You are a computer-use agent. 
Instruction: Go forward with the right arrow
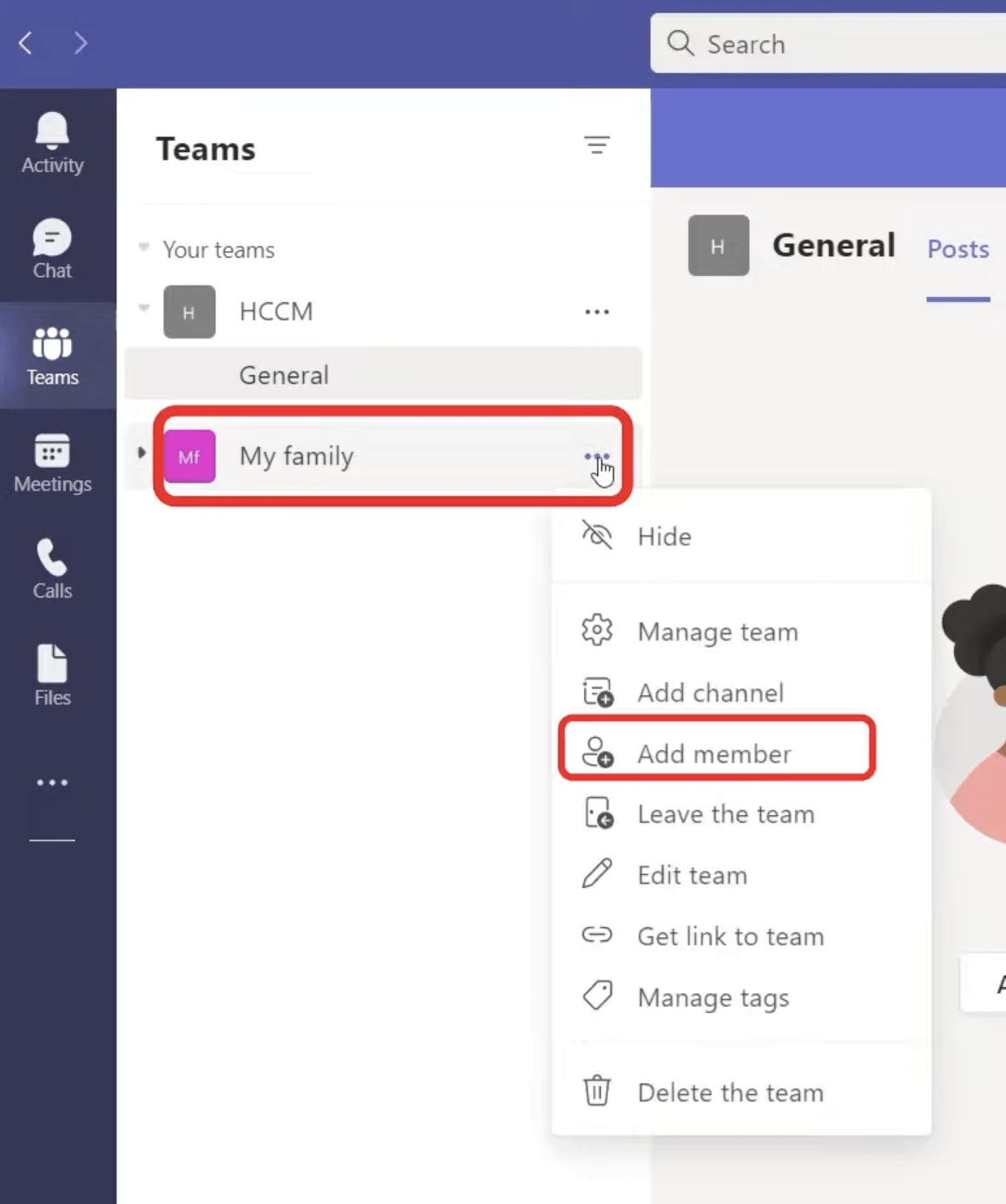tap(80, 43)
